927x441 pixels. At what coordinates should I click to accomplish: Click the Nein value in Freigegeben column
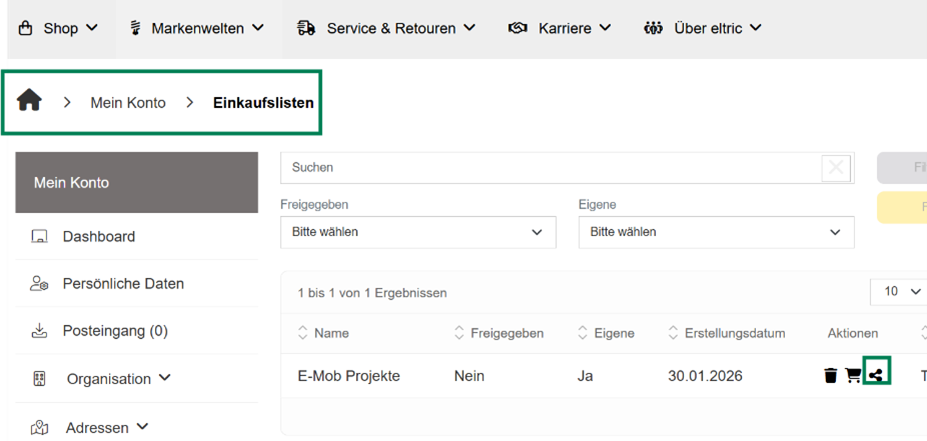point(469,376)
